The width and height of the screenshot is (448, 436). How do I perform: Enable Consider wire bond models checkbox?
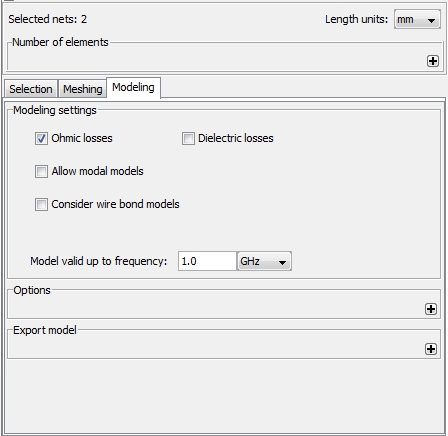pyautogui.click(x=41, y=204)
